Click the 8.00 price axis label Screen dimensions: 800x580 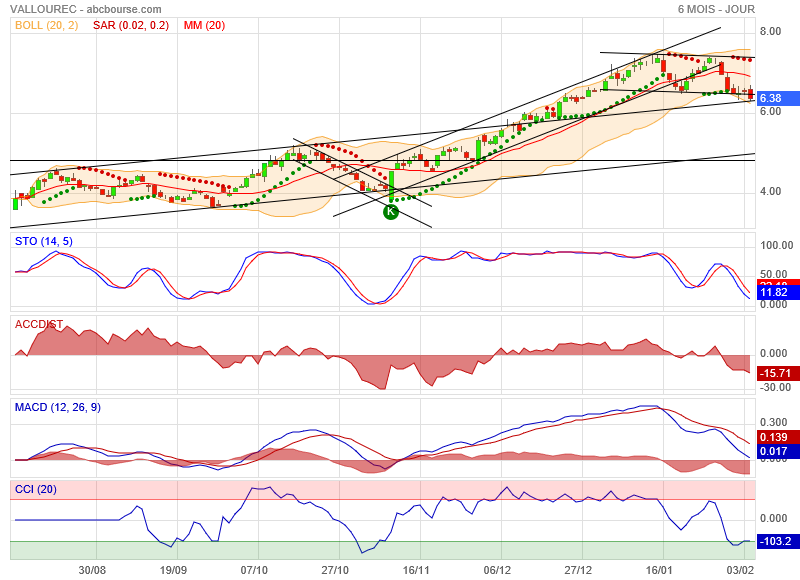click(x=770, y=32)
